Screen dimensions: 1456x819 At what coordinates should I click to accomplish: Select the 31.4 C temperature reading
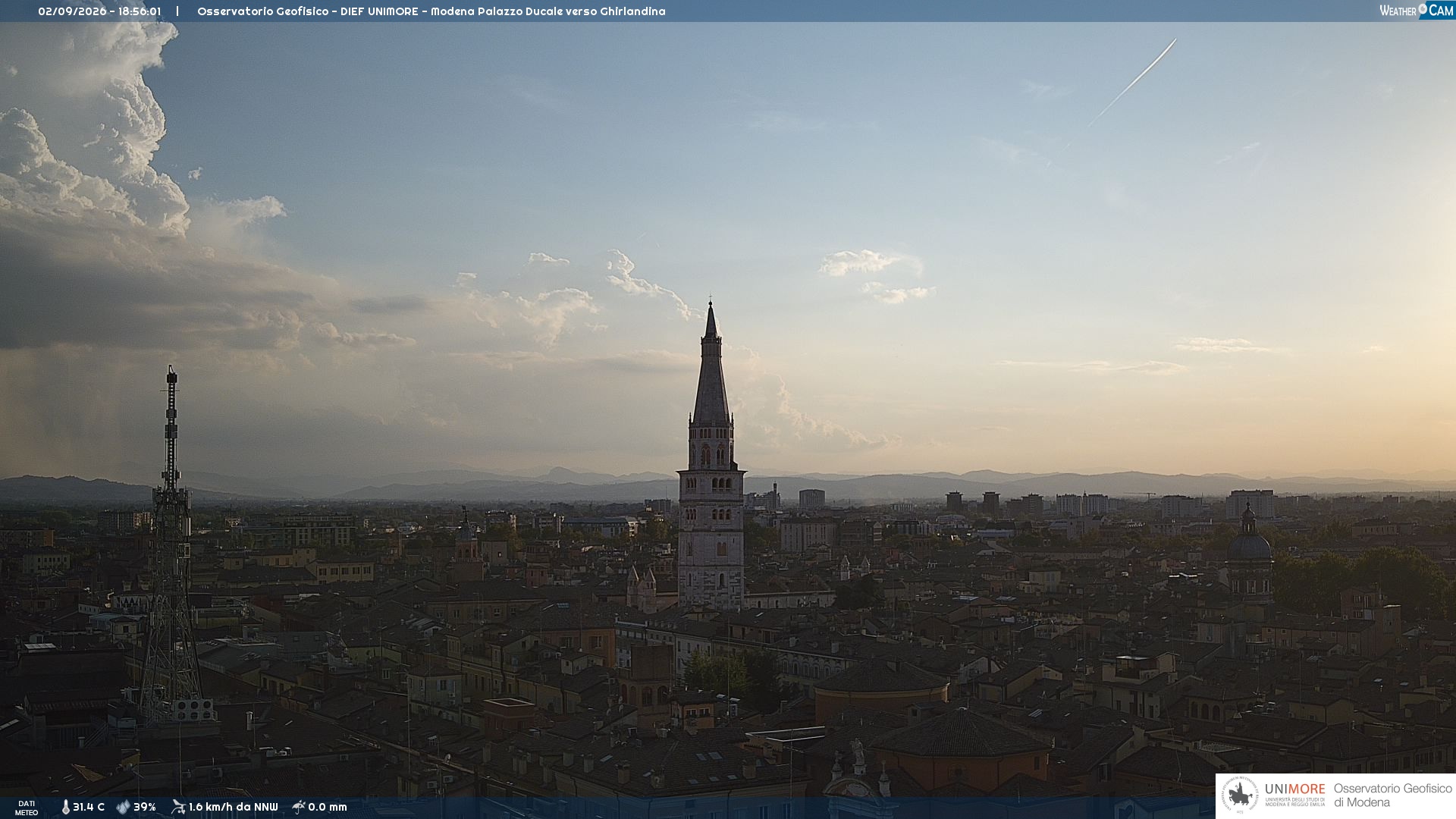click(x=89, y=807)
